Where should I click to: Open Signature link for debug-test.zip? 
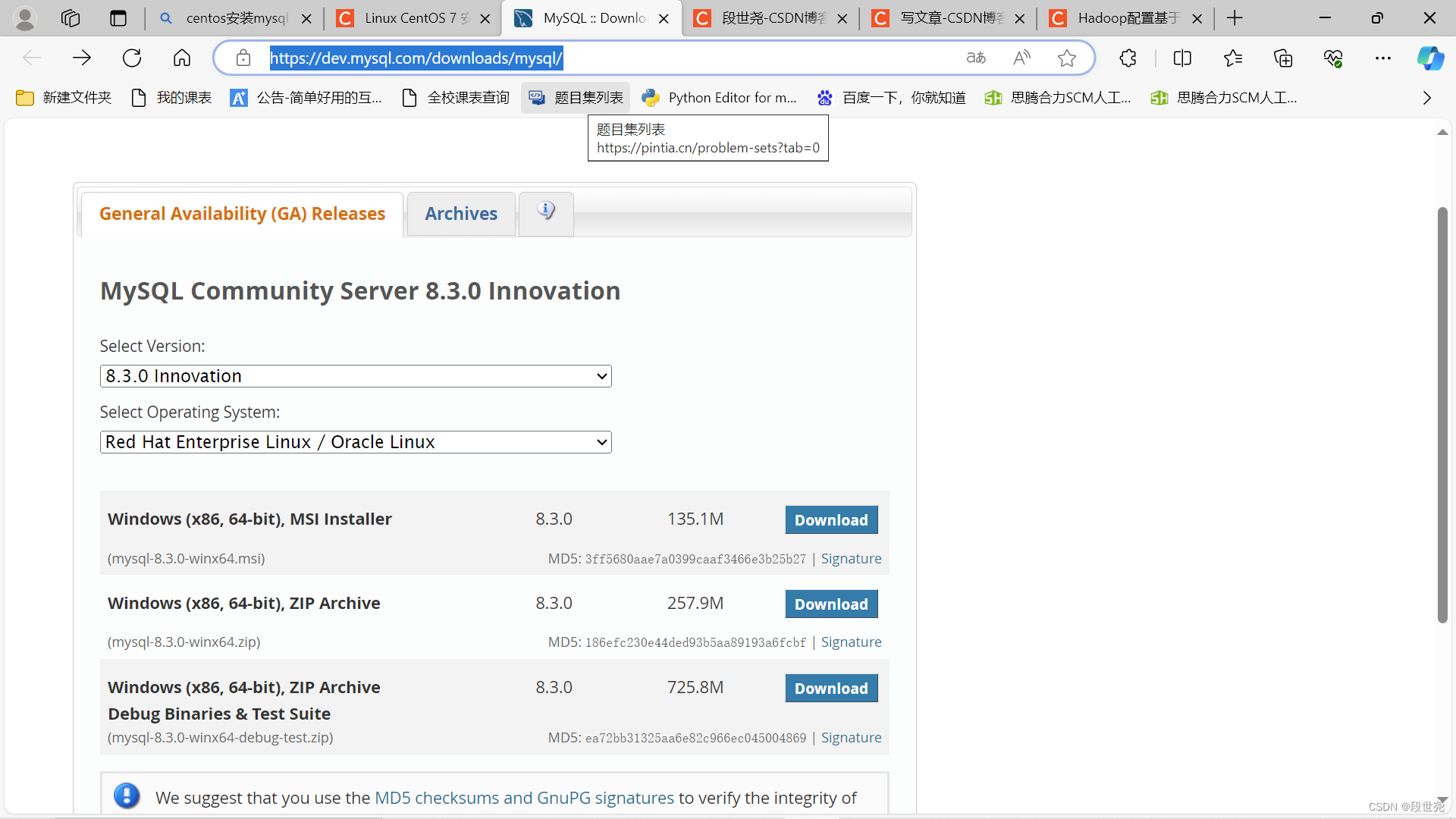click(x=851, y=738)
